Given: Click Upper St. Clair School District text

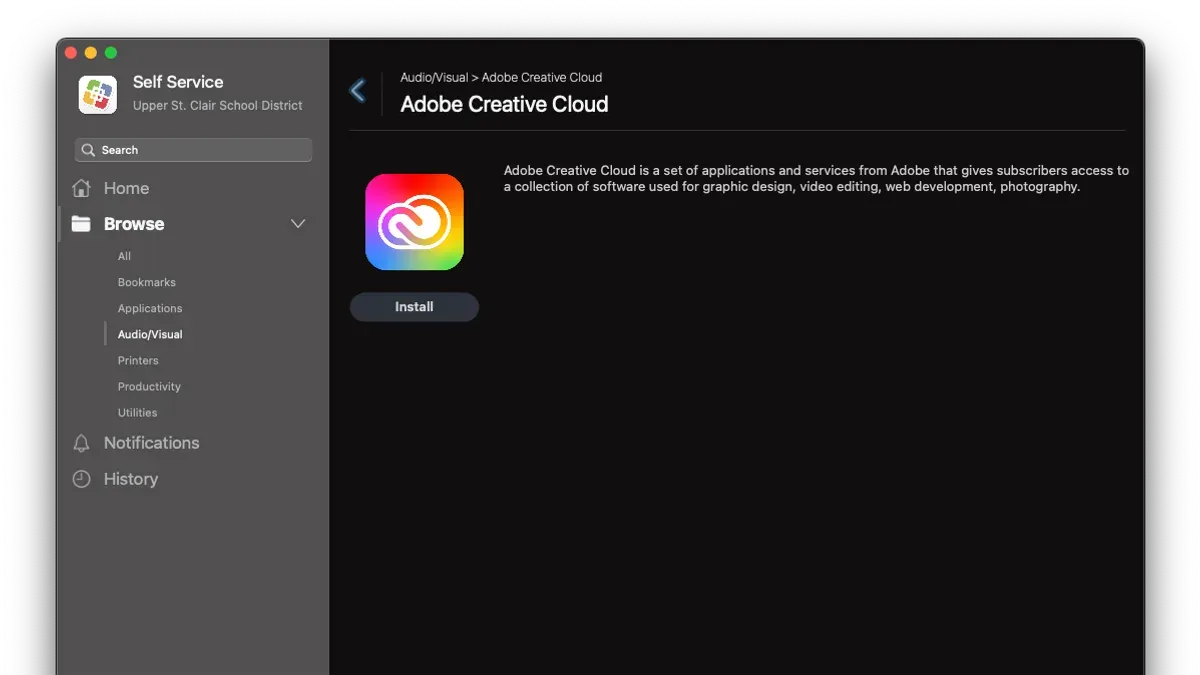Looking at the screenshot, I should (x=218, y=105).
